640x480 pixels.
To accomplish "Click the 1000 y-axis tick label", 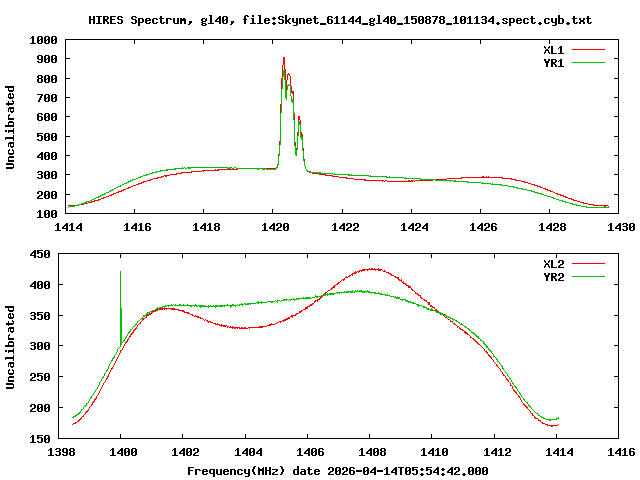I will point(43,40).
